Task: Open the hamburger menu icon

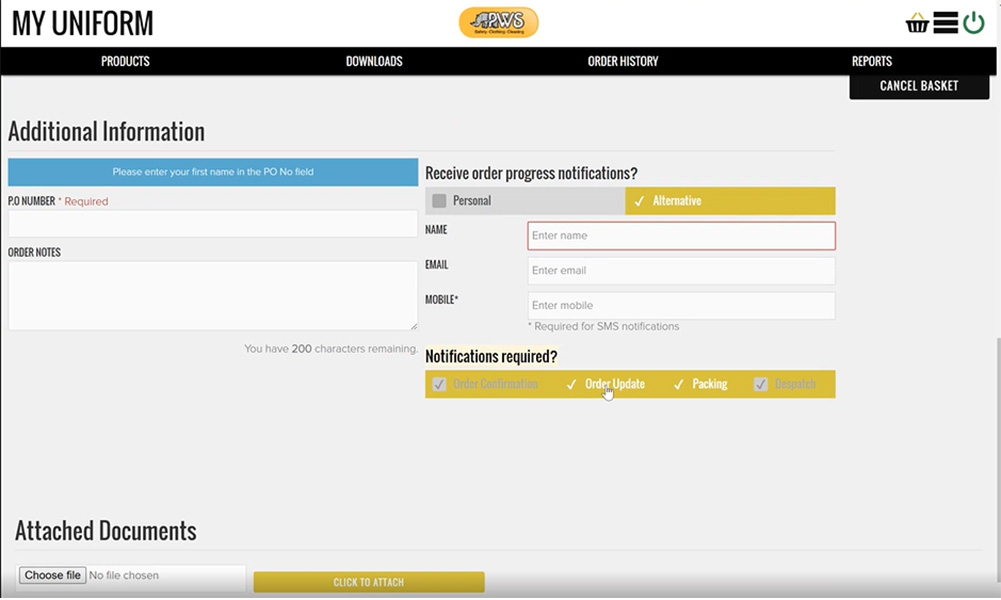Action: click(945, 23)
